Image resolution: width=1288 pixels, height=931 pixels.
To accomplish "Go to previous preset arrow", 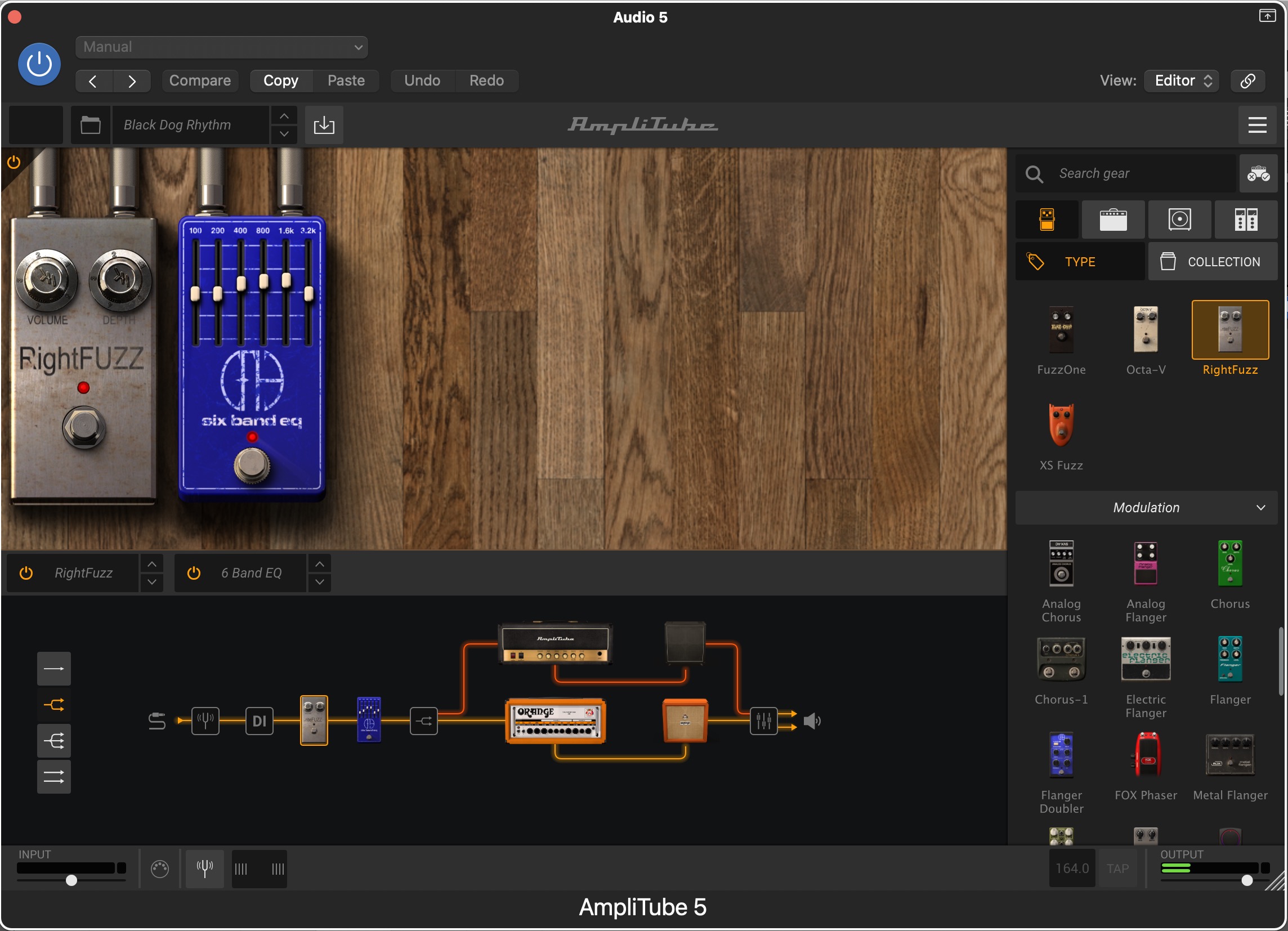I will (93, 80).
